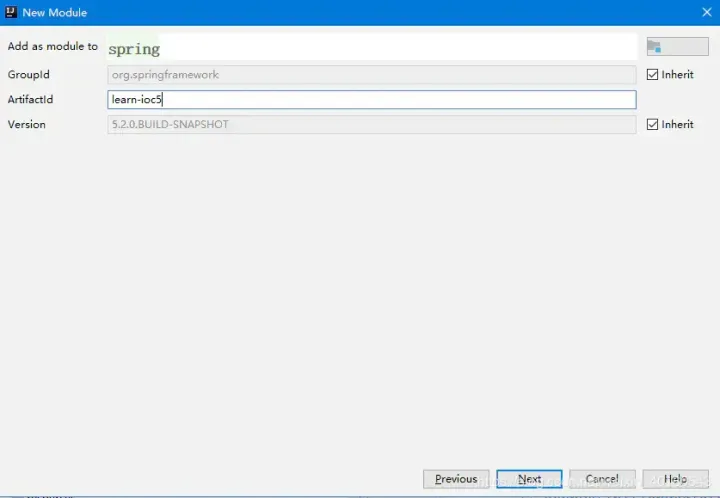Click the "Version" label
Screen dimensions: 720x498
tap(27, 124)
